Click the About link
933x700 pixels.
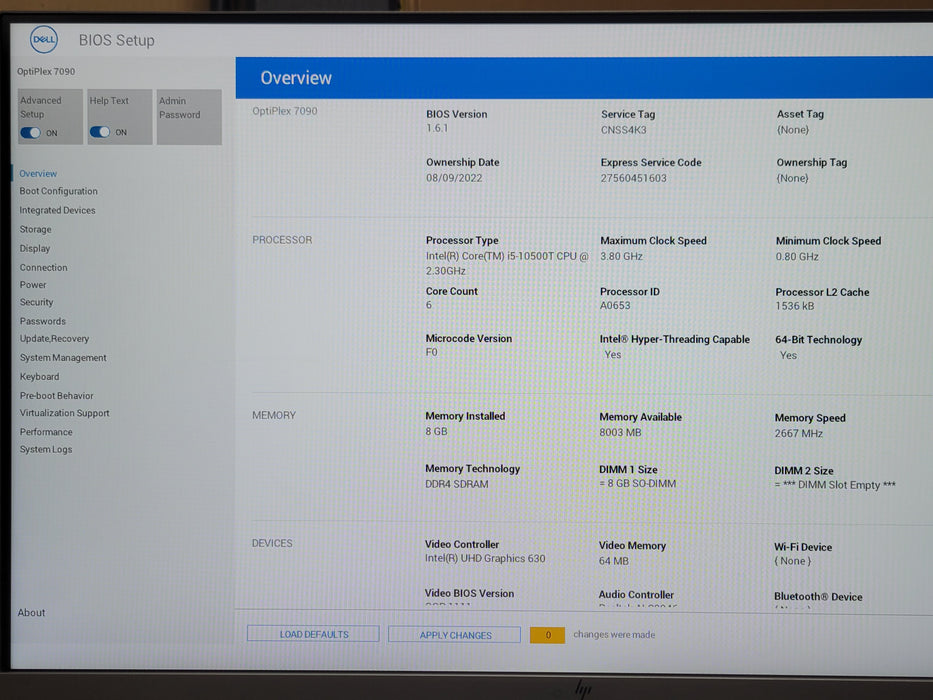coord(32,612)
